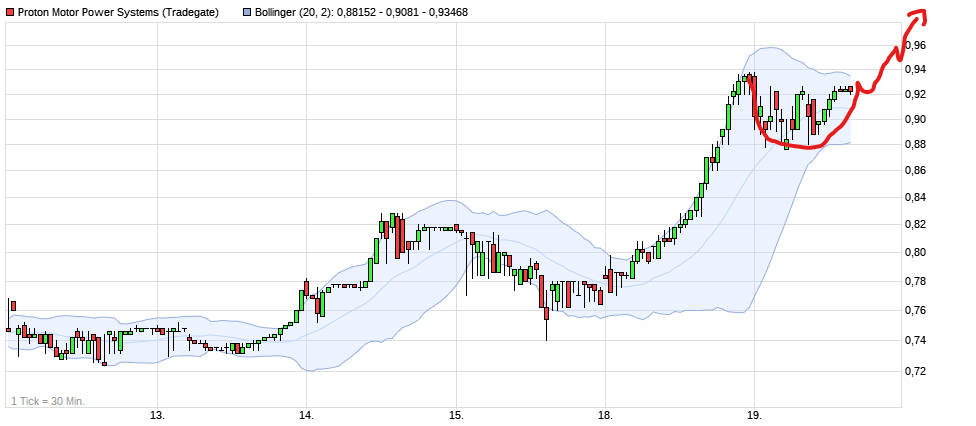Viewport: 976px width, 426px height.
Task: Select the date label 15. on the time axis
Action: point(456,415)
